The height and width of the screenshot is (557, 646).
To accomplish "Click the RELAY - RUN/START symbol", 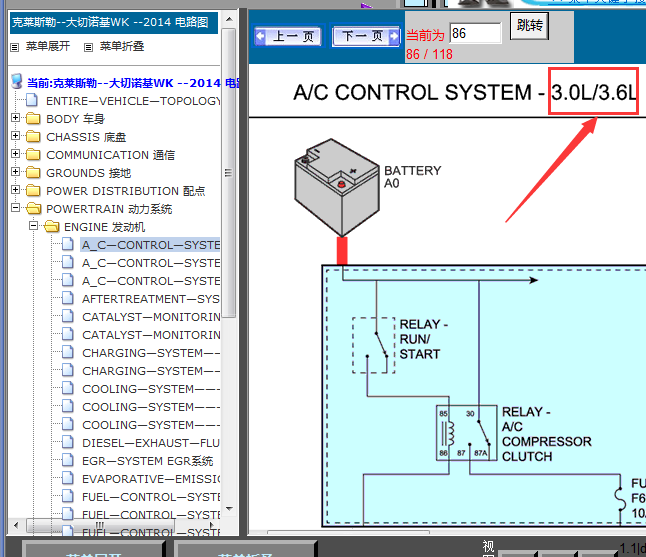I will 373,345.
